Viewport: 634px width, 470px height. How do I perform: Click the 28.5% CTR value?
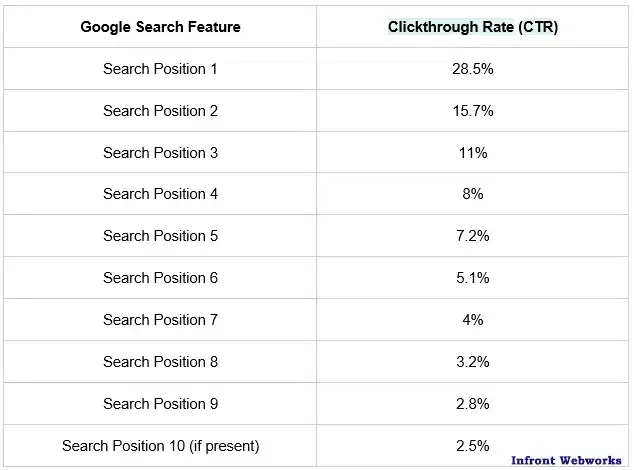473,69
